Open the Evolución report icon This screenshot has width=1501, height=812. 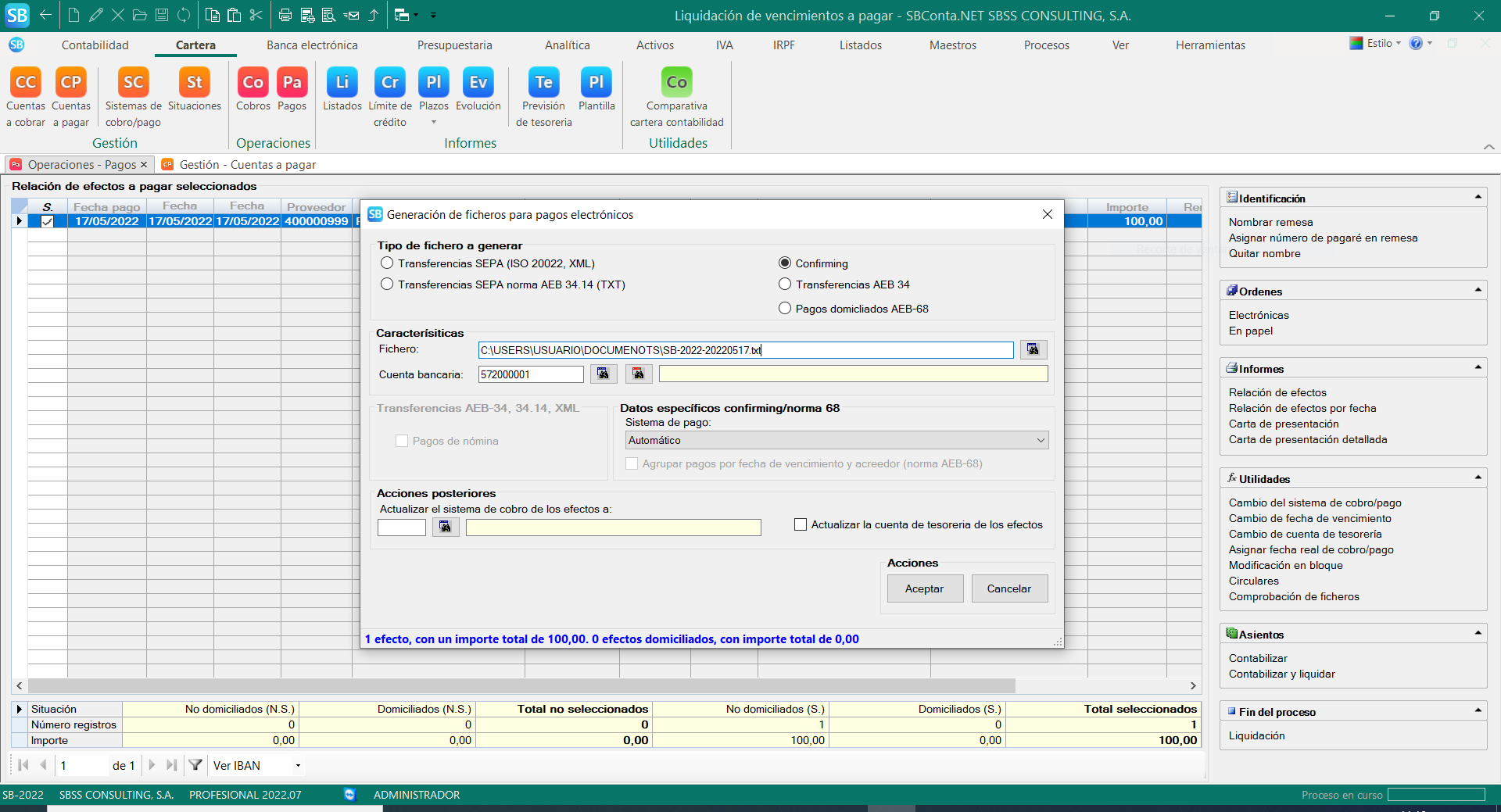(478, 84)
